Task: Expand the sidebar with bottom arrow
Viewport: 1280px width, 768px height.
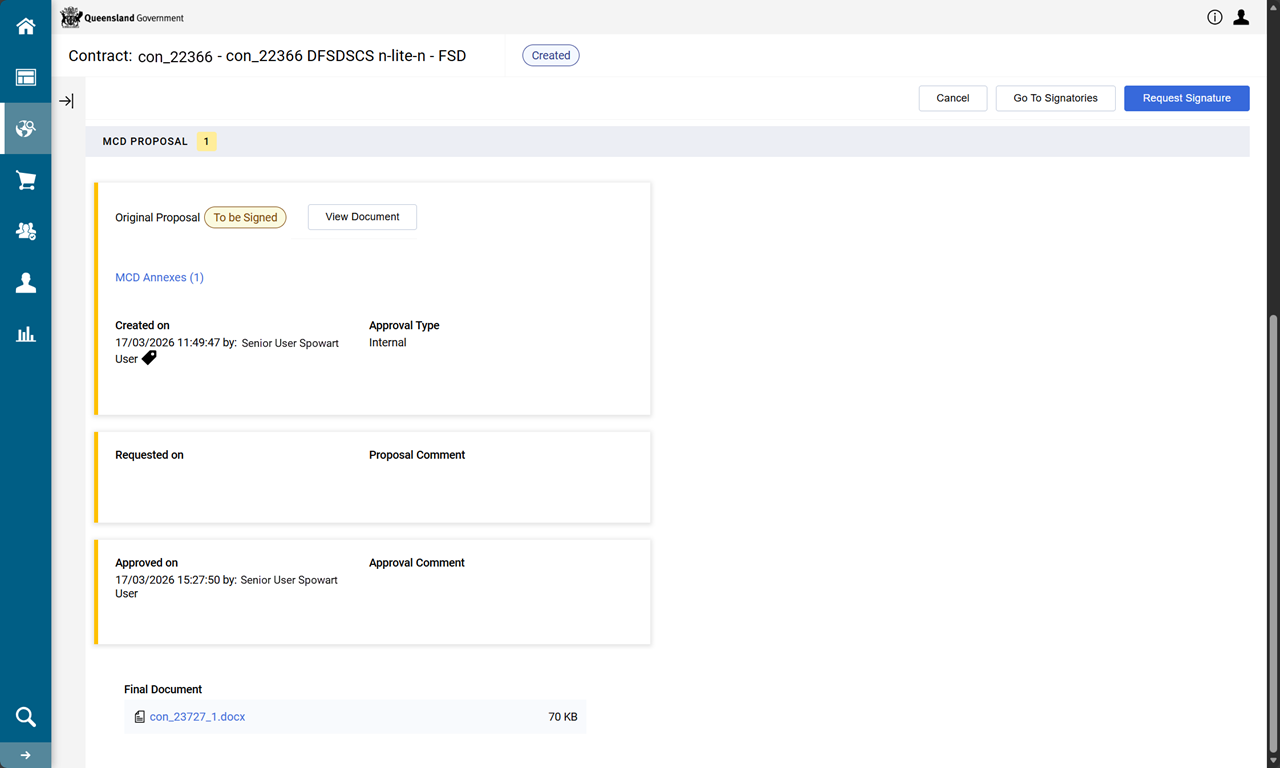Action: (x=26, y=755)
